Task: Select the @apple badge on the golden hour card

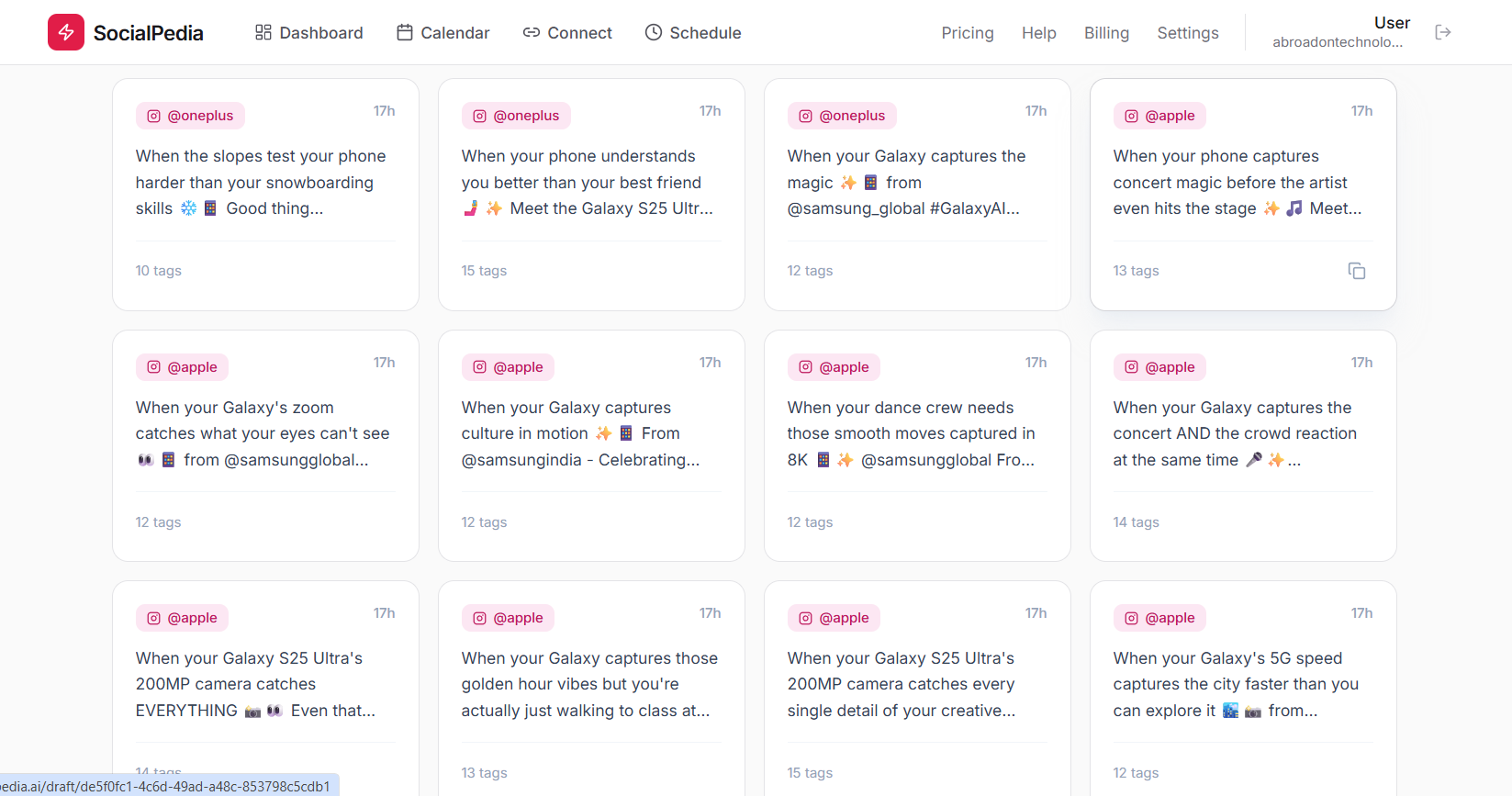Action: (x=508, y=618)
